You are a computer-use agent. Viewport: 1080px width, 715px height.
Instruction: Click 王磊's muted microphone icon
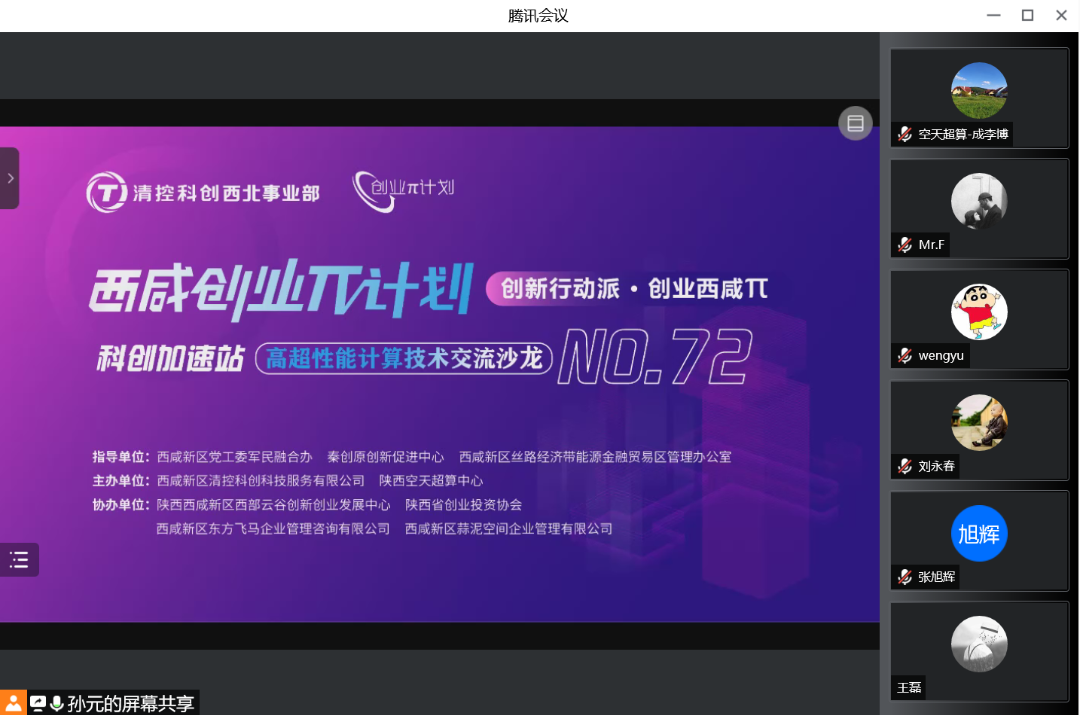898,688
